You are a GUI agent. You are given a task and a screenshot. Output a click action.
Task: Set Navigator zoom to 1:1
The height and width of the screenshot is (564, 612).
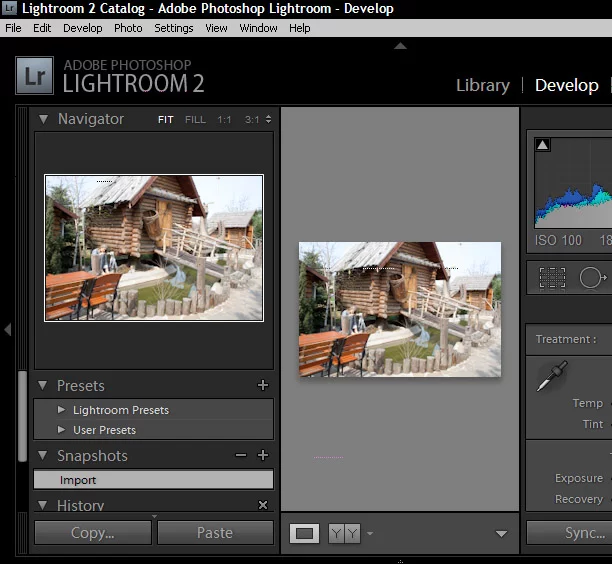point(224,120)
